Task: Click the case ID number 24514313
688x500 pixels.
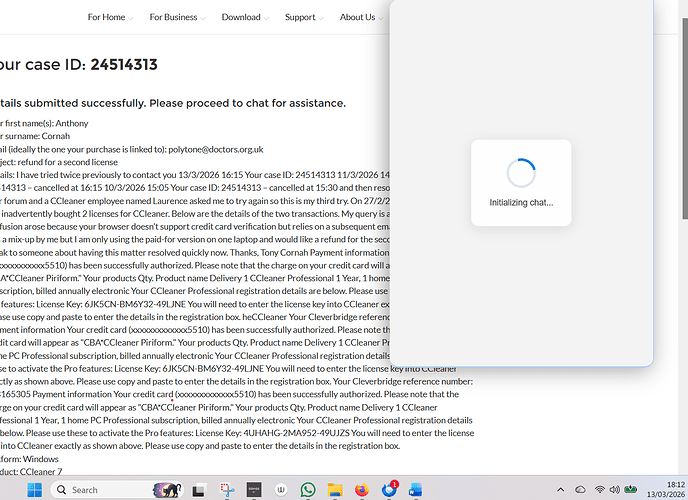Action: 124,64
